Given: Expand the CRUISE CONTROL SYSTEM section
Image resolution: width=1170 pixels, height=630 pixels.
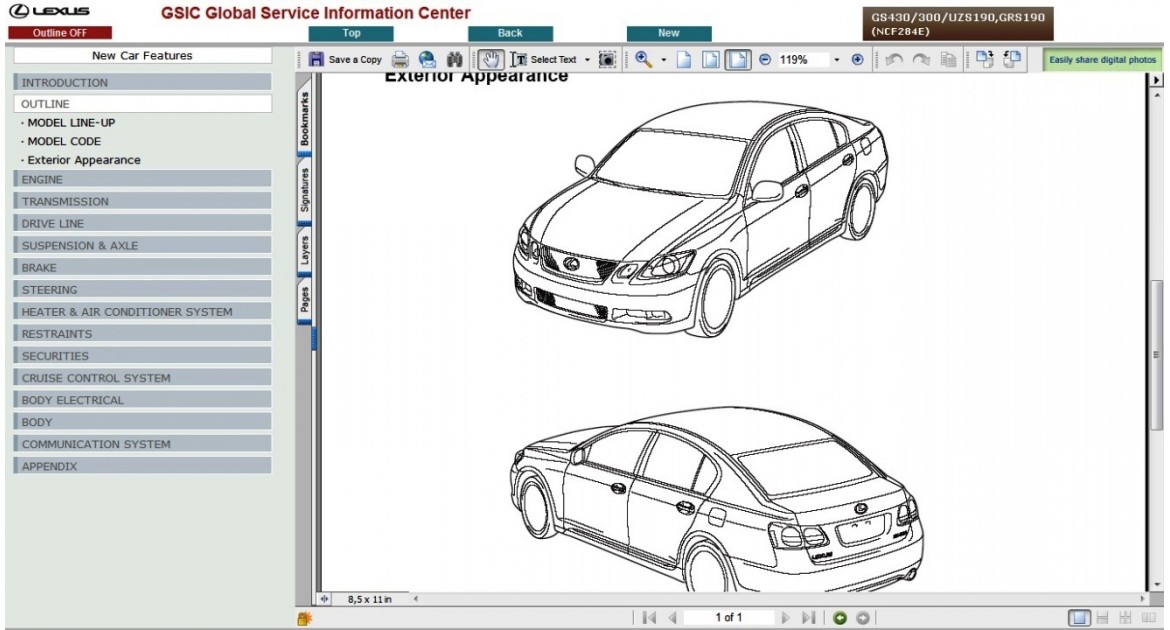Looking at the screenshot, I should tap(142, 378).
